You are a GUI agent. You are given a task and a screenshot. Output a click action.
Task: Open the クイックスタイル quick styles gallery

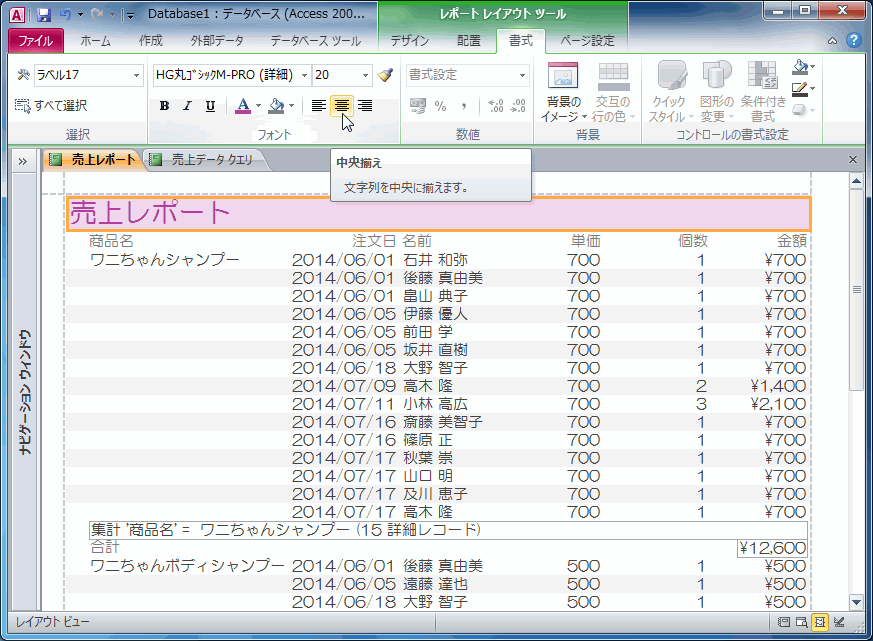pos(670,92)
